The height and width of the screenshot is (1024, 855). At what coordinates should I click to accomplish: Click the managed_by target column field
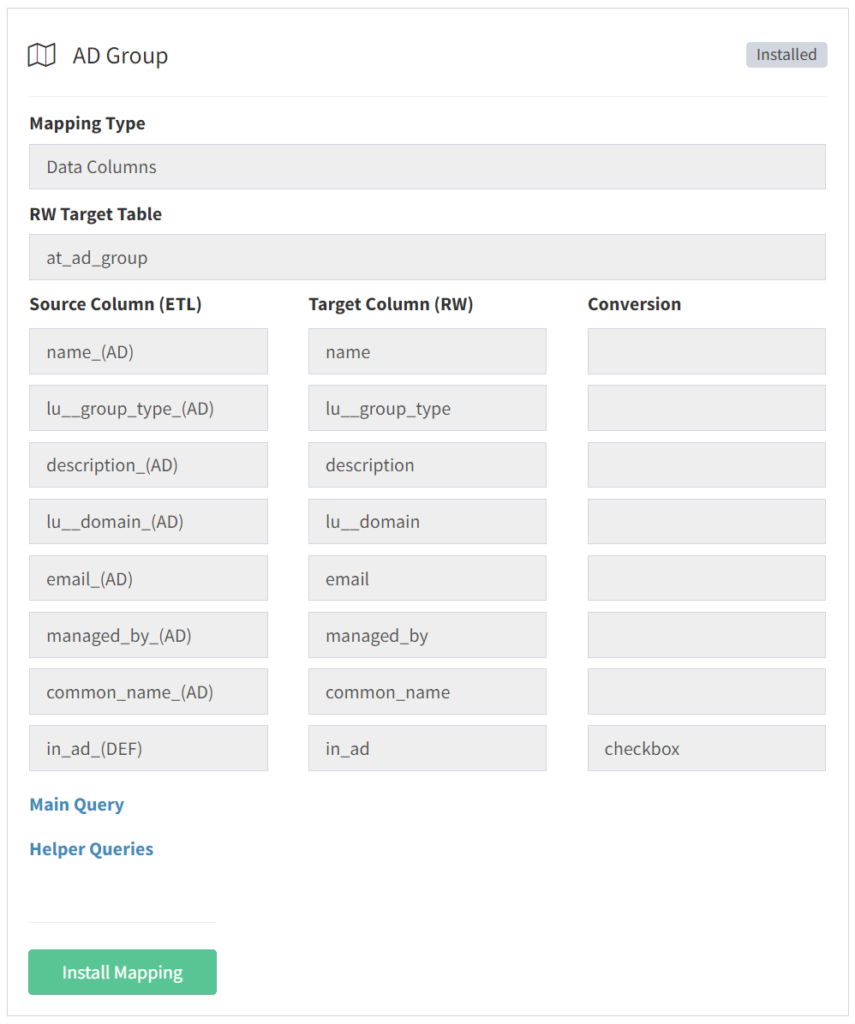[427, 635]
